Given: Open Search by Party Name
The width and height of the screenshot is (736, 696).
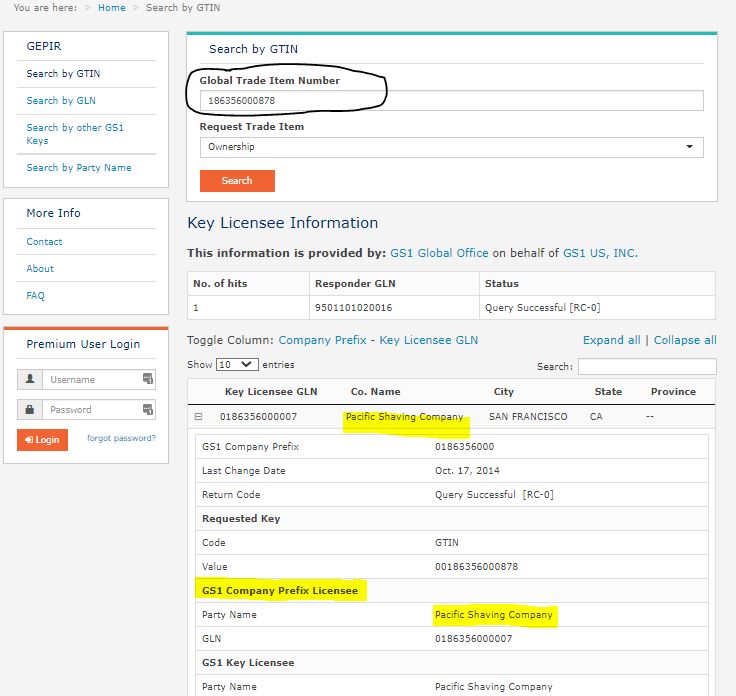Looking at the screenshot, I should [79, 168].
